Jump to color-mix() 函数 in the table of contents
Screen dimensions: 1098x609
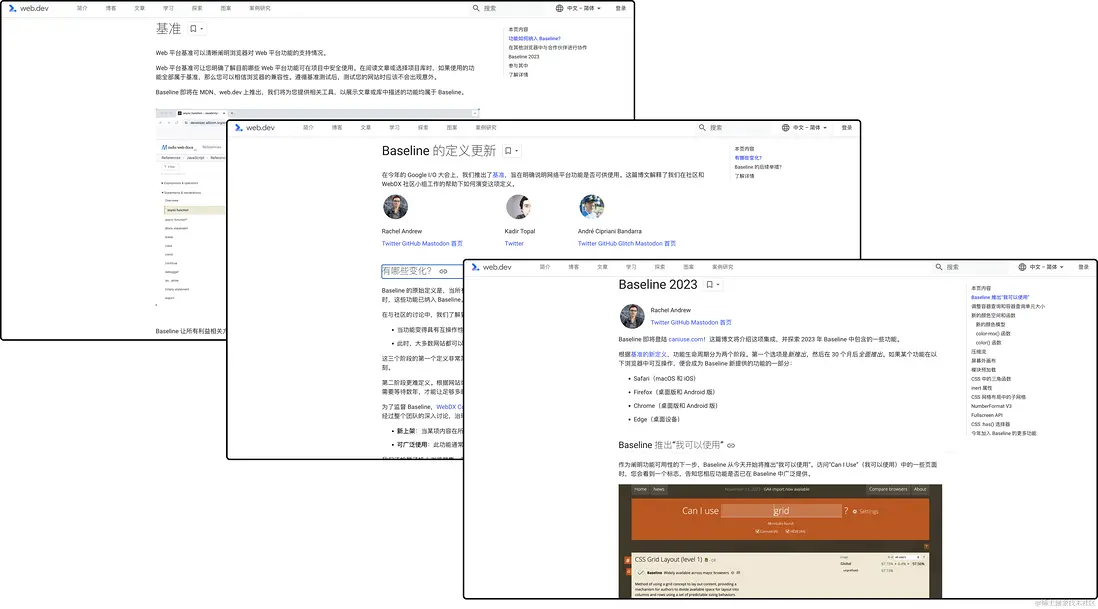pyautogui.click(x=993, y=334)
